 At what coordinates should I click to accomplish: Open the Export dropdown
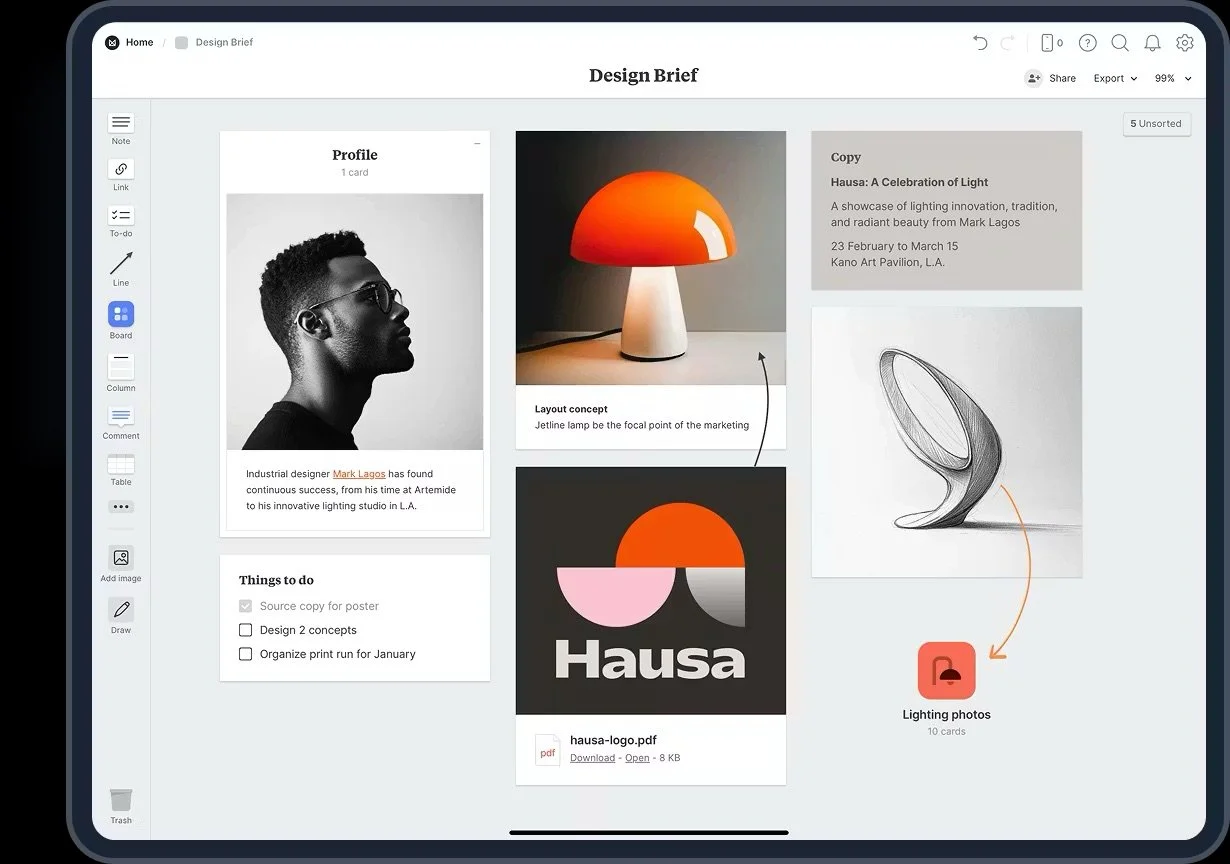tap(1115, 78)
